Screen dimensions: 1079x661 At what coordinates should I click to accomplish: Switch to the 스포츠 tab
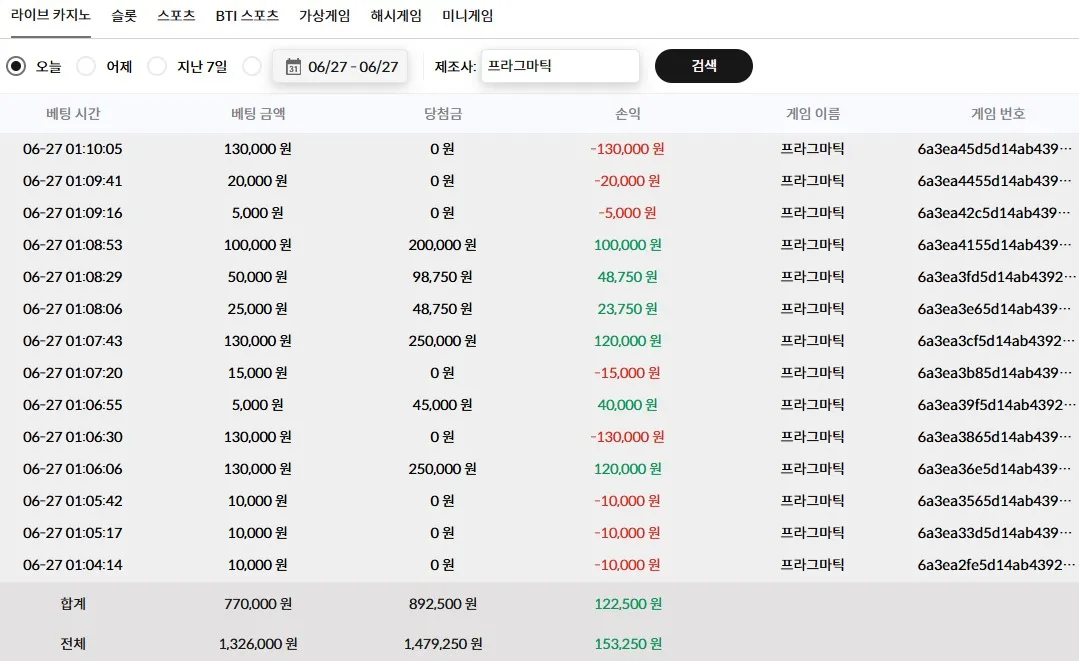click(x=176, y=16)
